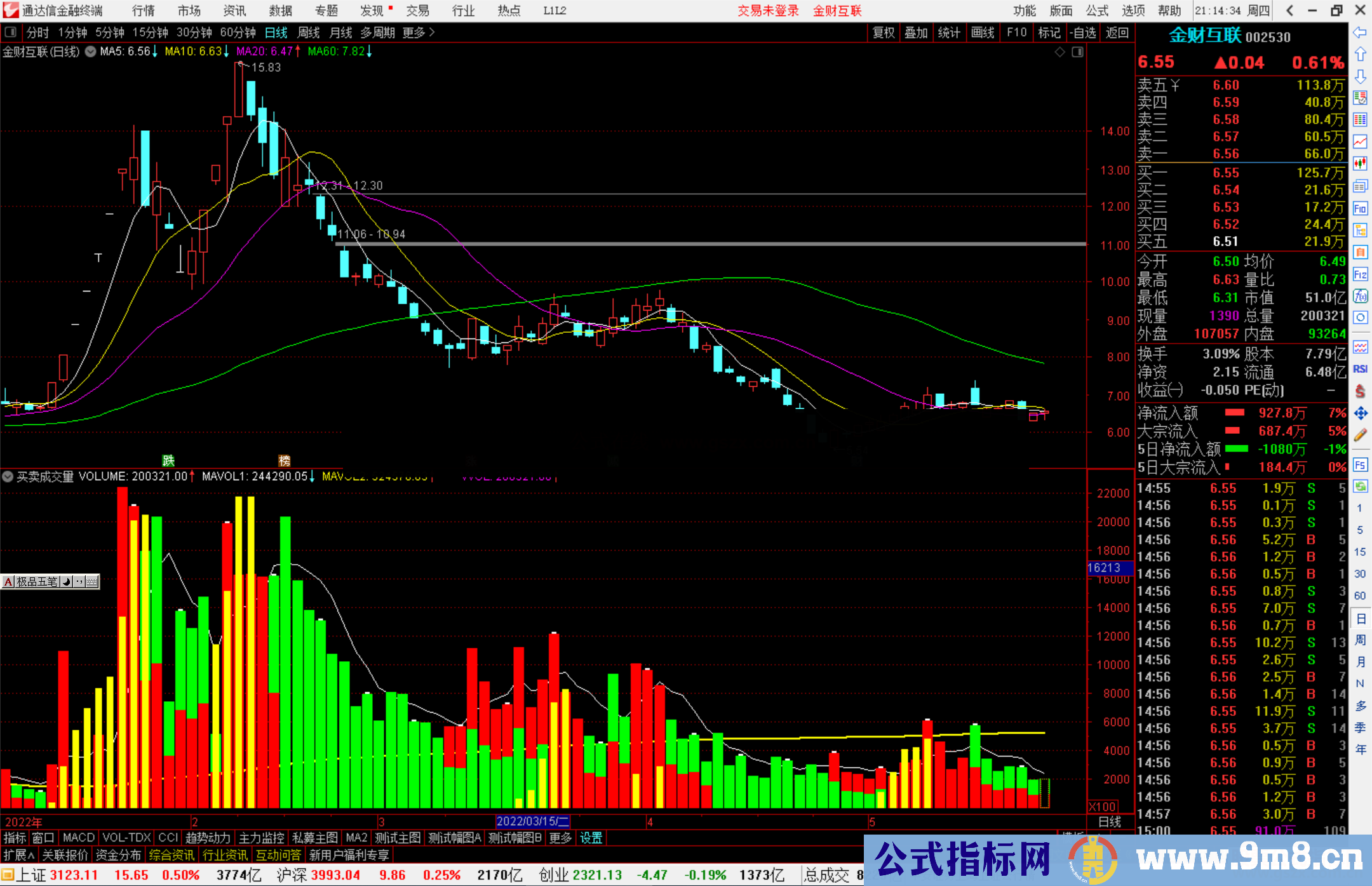Select the pencil drawing tool icon
This screenshot has width=1372, height=886.
(x=1360, y=435)
